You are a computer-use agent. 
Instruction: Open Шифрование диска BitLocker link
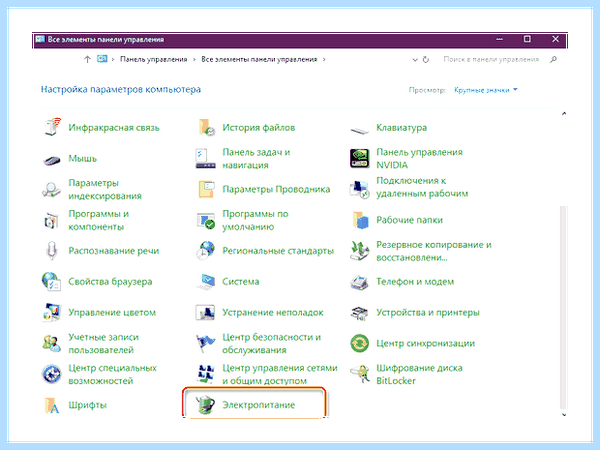point(419,374)
